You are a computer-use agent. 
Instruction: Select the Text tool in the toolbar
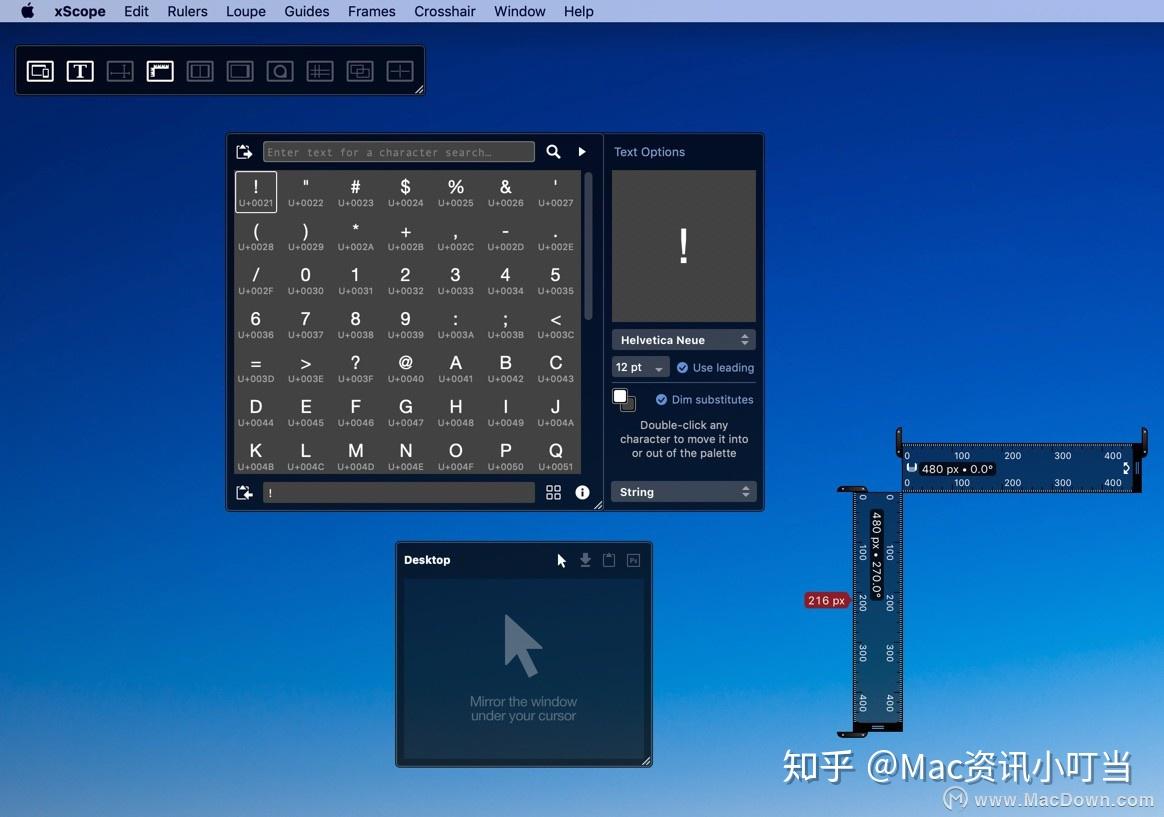(x=79, y=71)
